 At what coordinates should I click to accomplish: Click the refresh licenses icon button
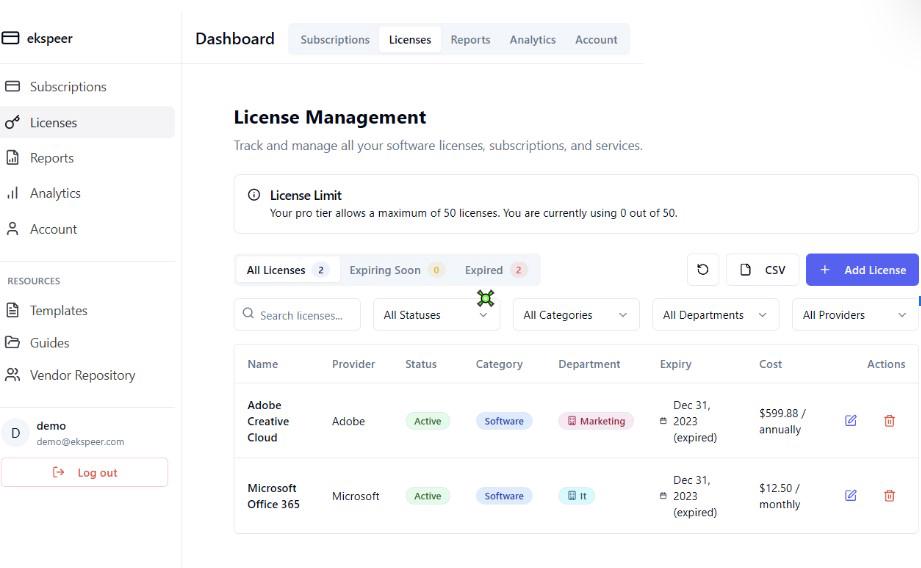(702, 270)
